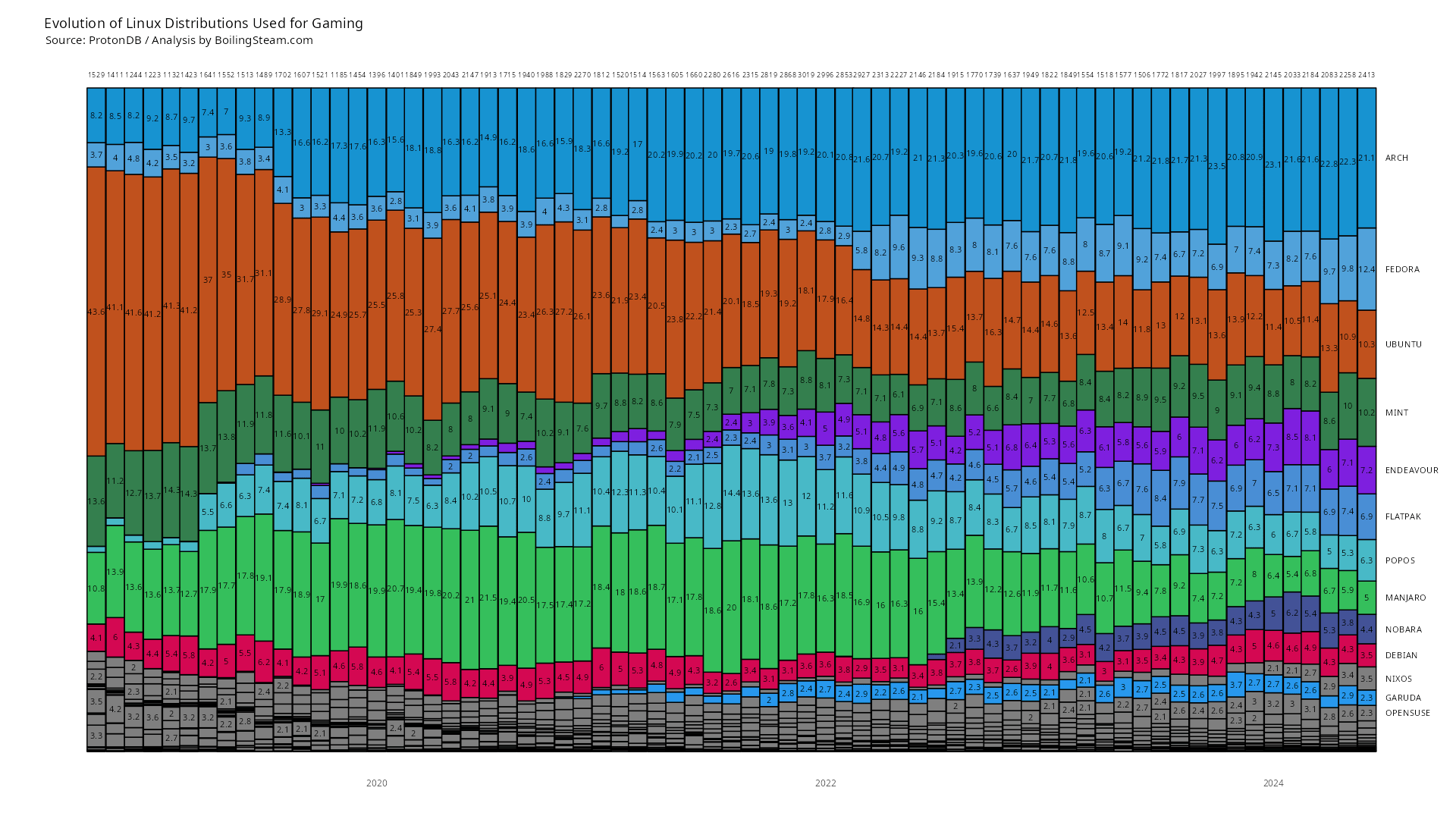Select the MINT legend label
Screen dimensions: 1456x819
tap(1396, 413)
